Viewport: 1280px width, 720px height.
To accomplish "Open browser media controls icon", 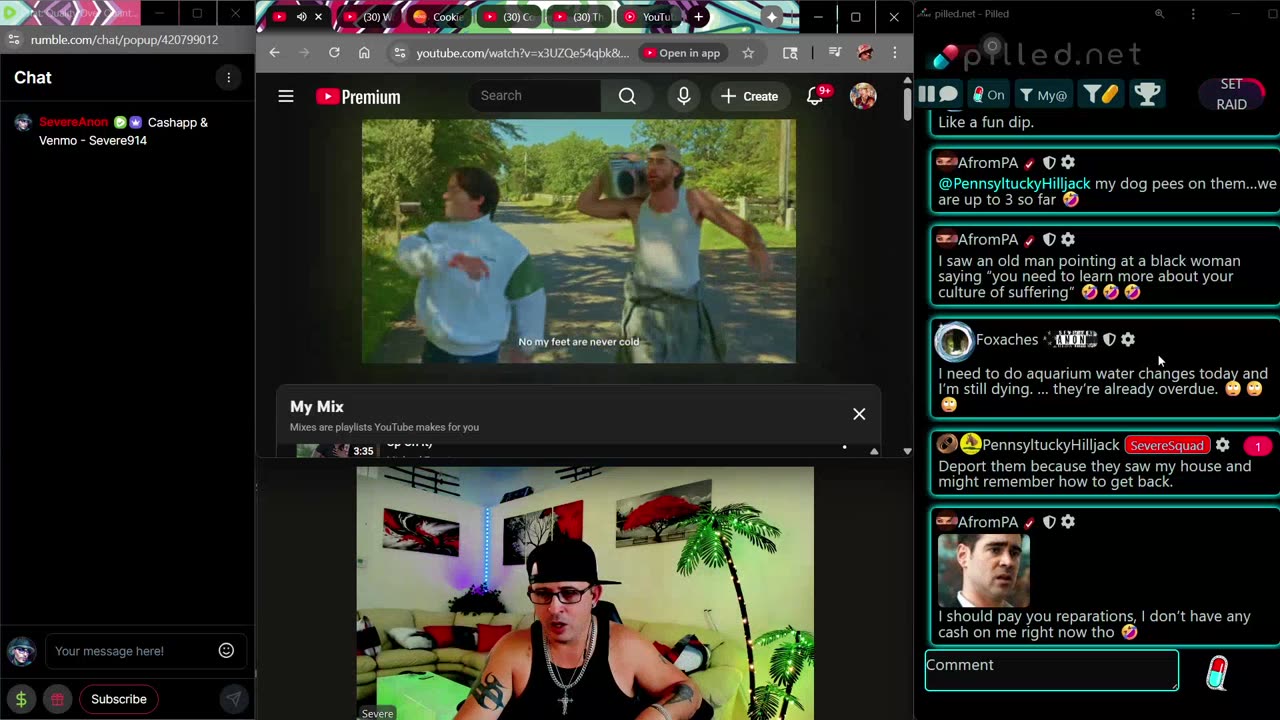I will tap(835, 53).
